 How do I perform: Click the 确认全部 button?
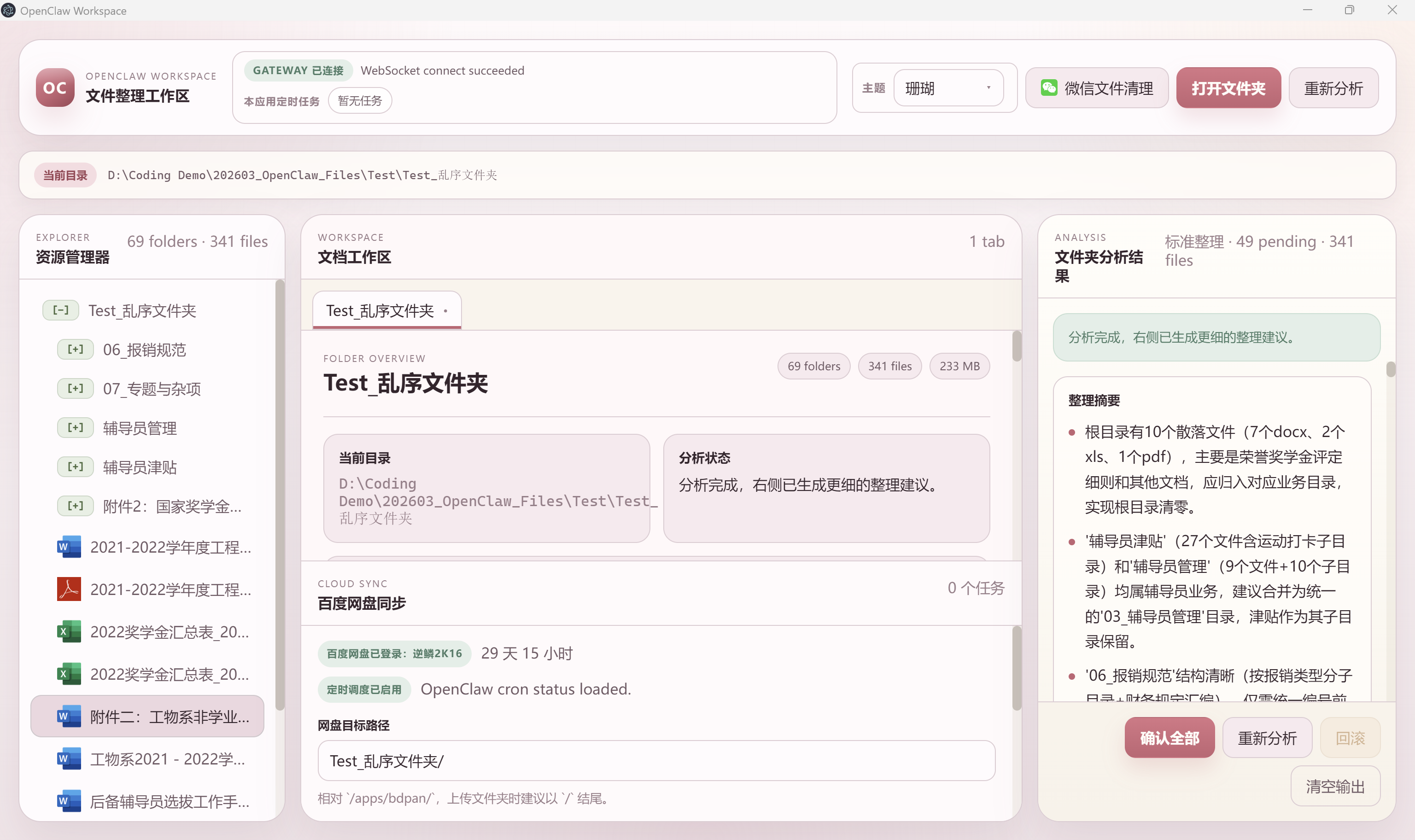point(1169,738)
